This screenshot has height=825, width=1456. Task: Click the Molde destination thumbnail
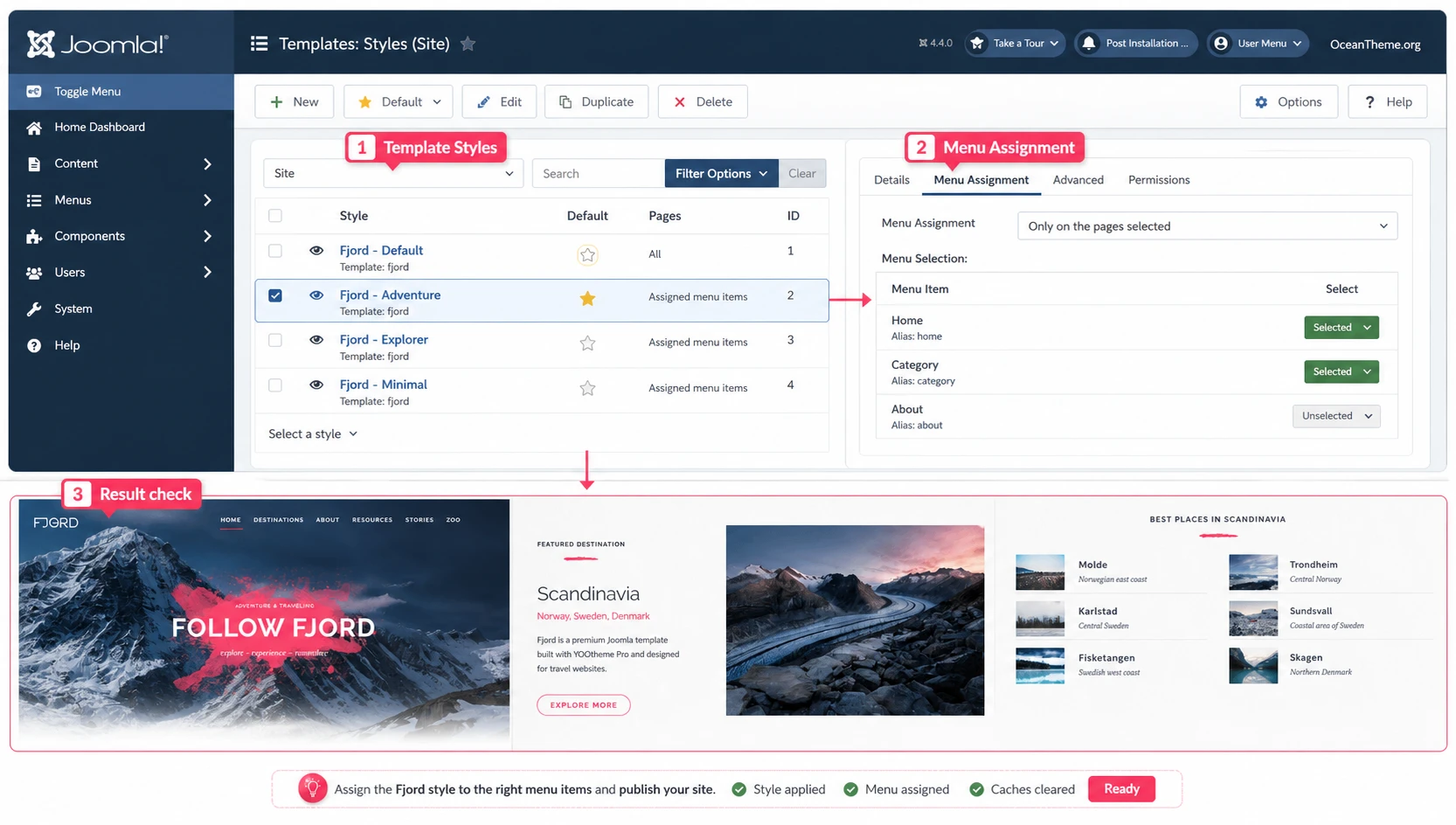[1040, 572]
